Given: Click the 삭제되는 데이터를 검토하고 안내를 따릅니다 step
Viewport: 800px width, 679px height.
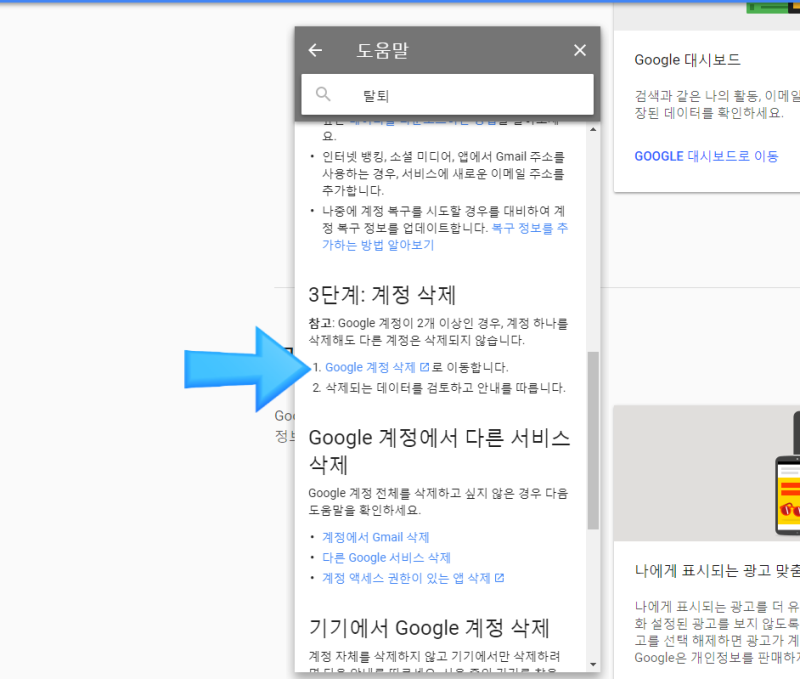Looking at the screenshot, I should [x=445, y=388].
